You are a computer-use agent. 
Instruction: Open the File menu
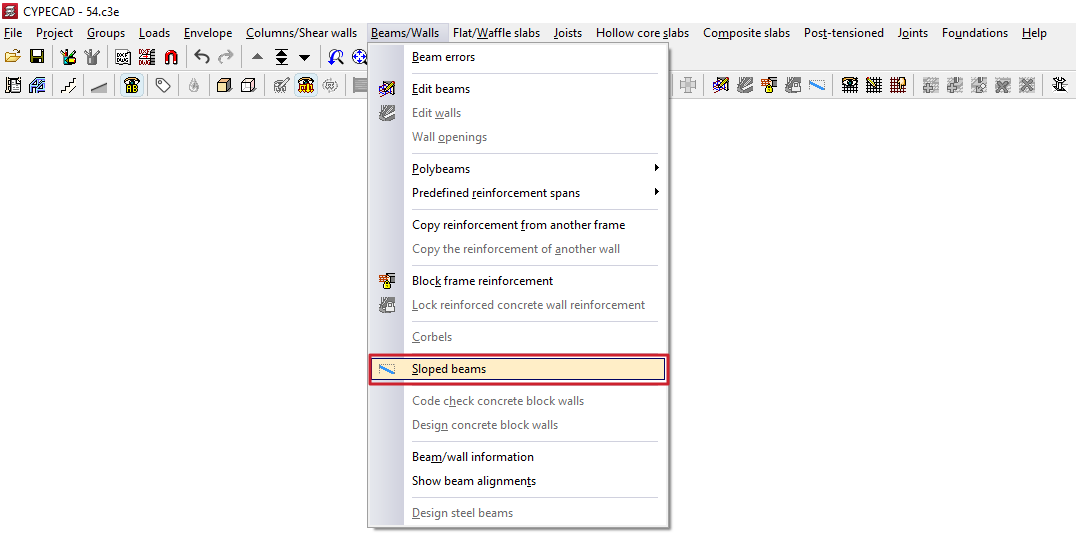(13, 33)
